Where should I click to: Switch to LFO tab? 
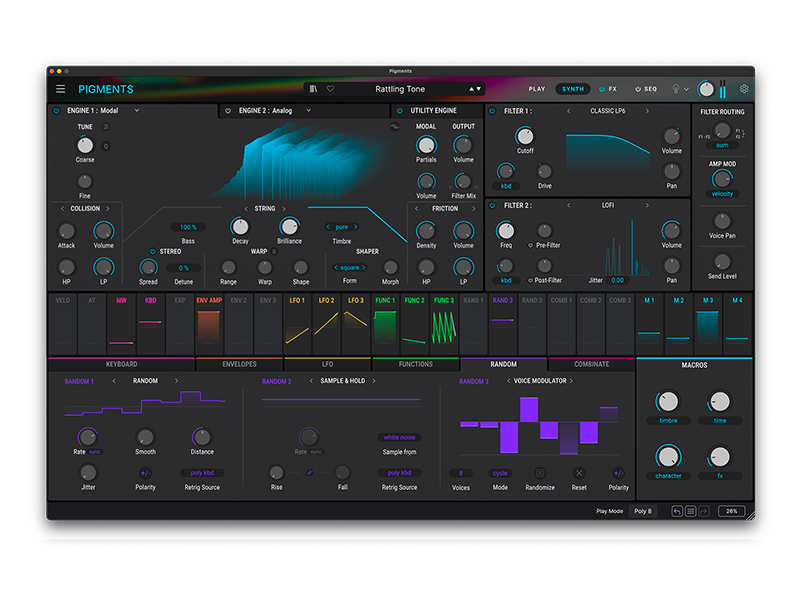[x=328, y=364]
